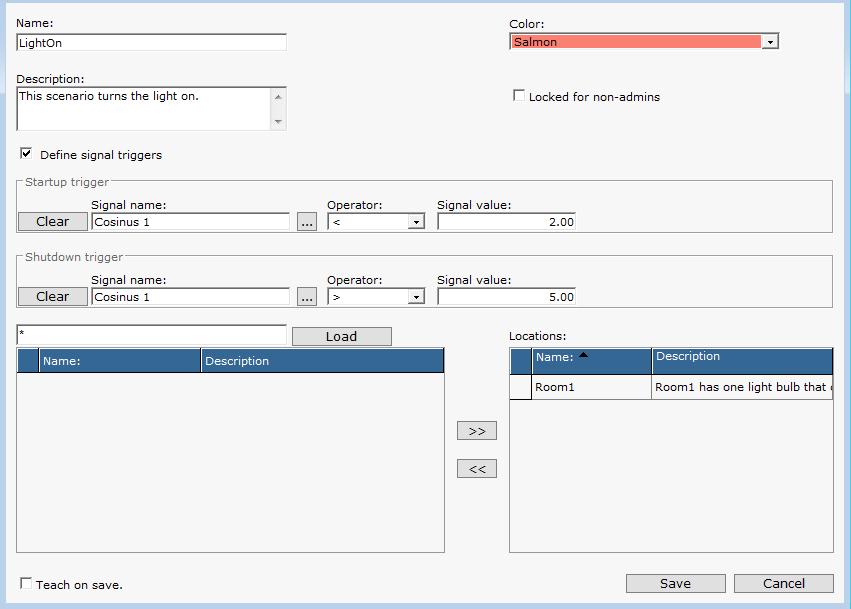Clear the Startup trigger
Viewport: 851px width, 609px height.
click(x=52, y=222)
